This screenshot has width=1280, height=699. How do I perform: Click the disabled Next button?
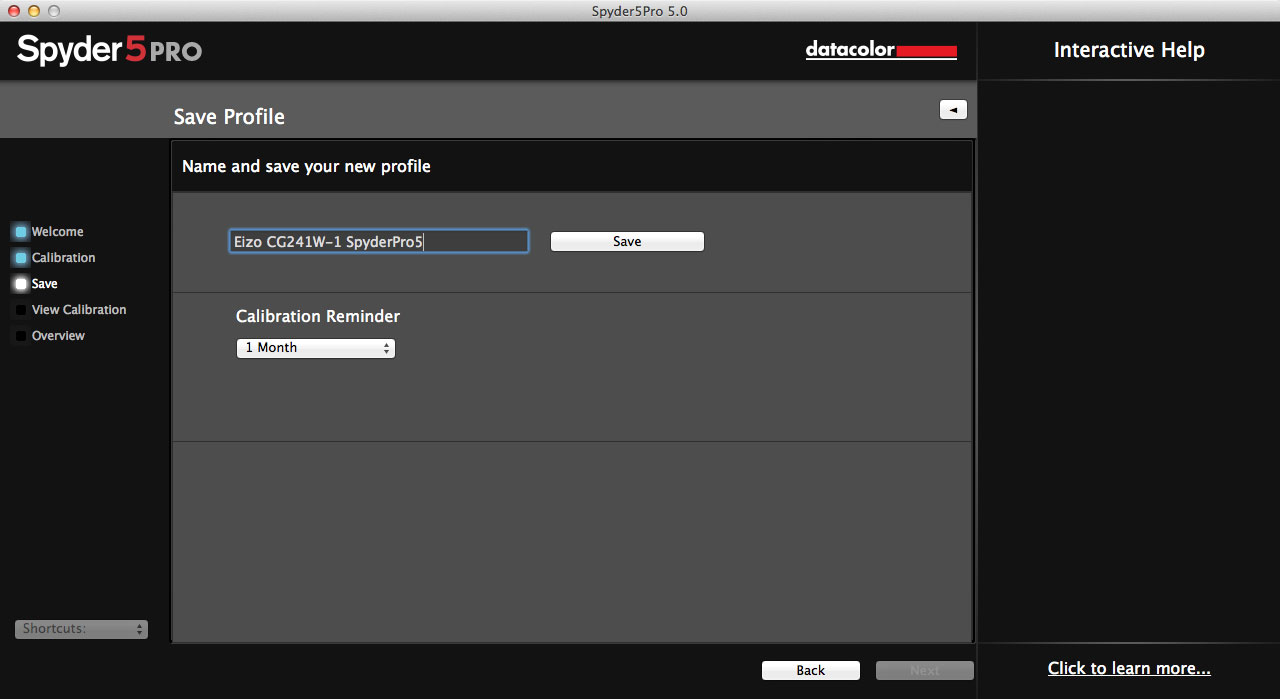pos(924,670)
